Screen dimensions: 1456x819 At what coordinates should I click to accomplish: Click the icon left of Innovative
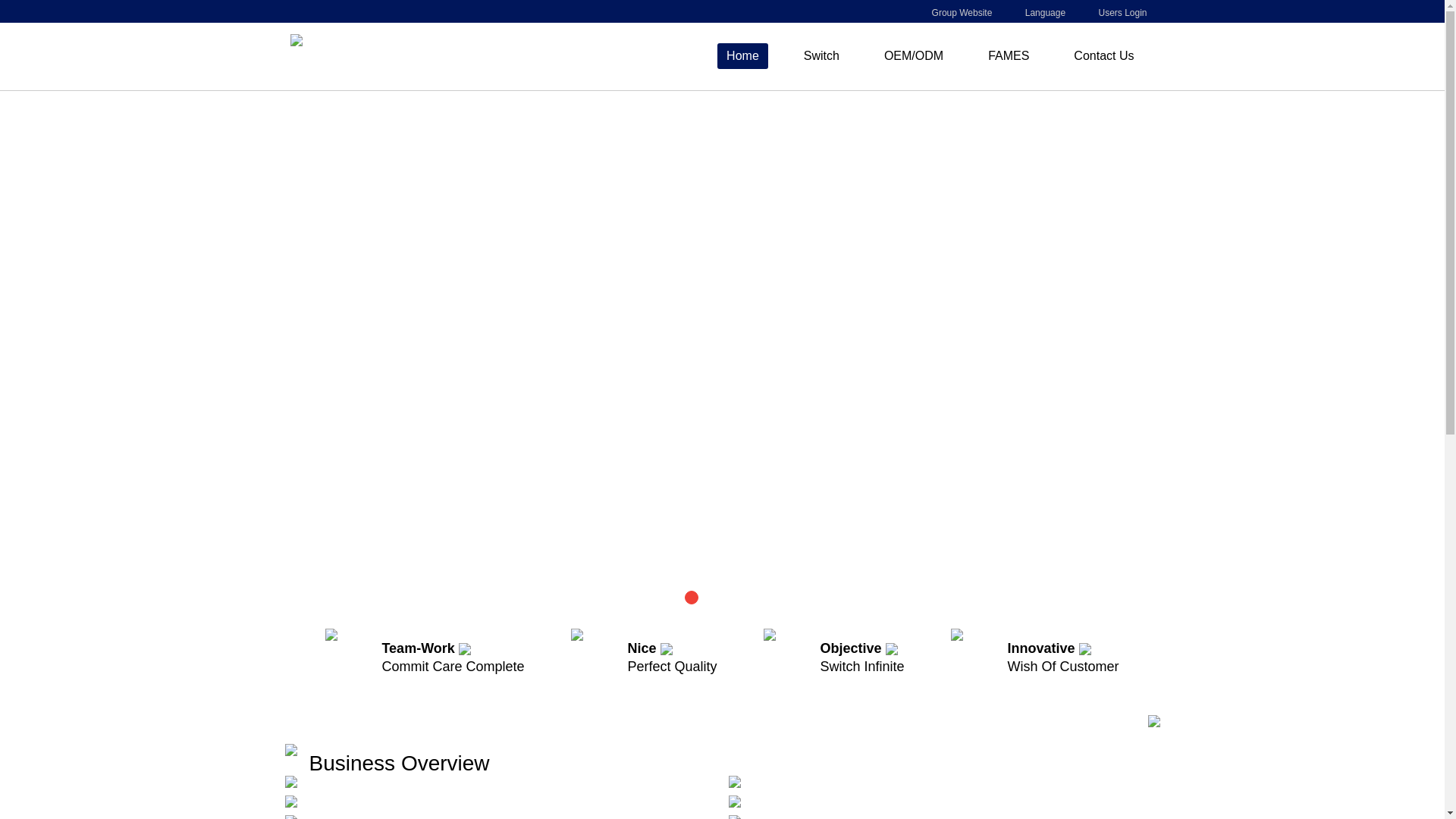coord(957,635)
